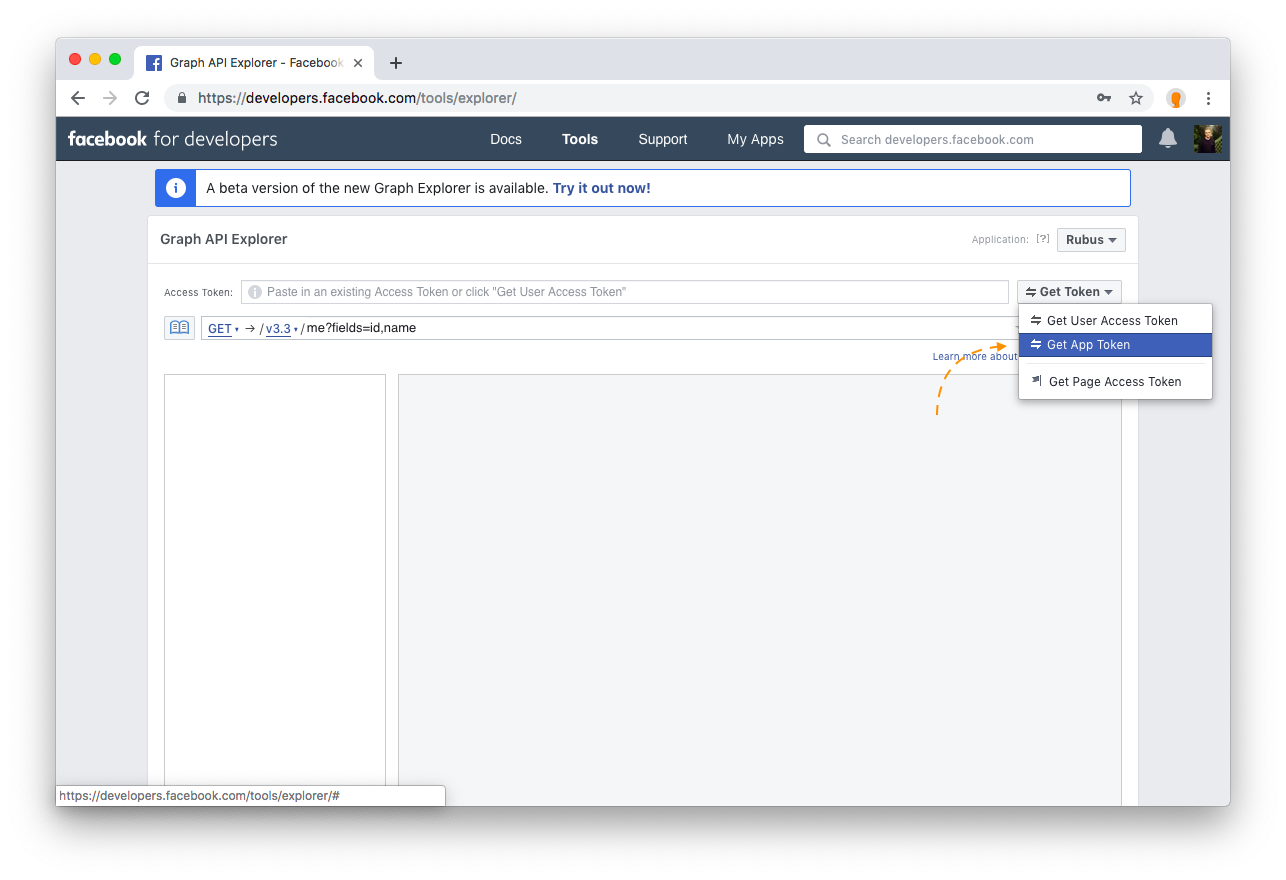
Task: Click the Application help question mark
Action: pos(1043,239)
